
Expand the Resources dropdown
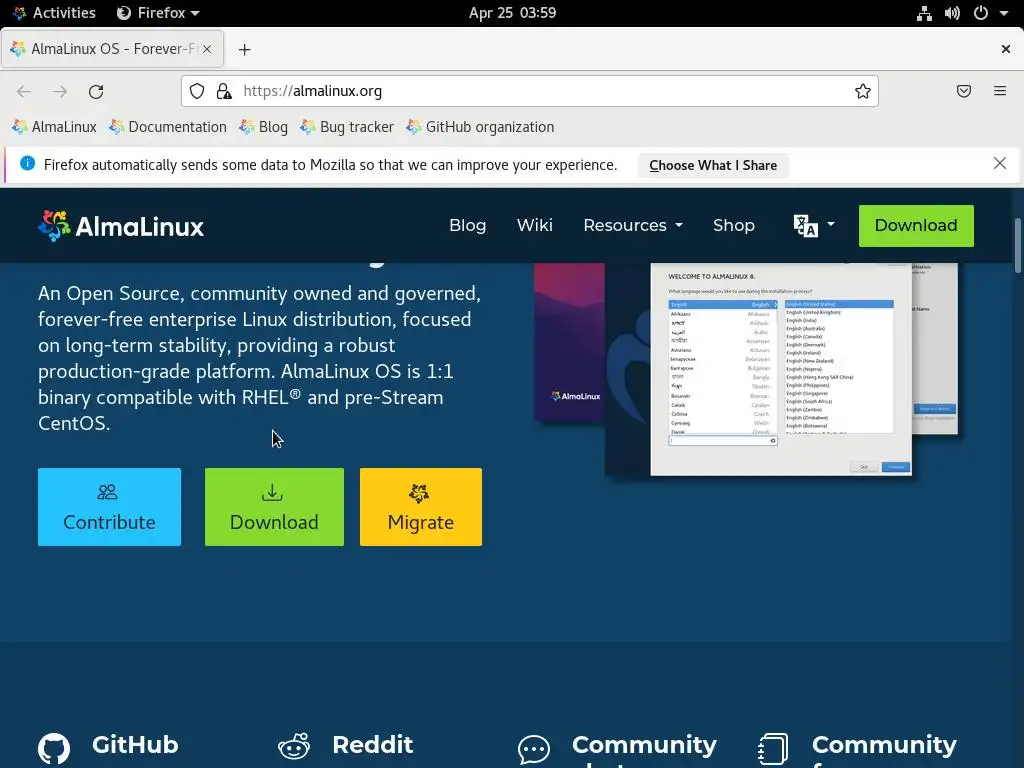[633, 225]
